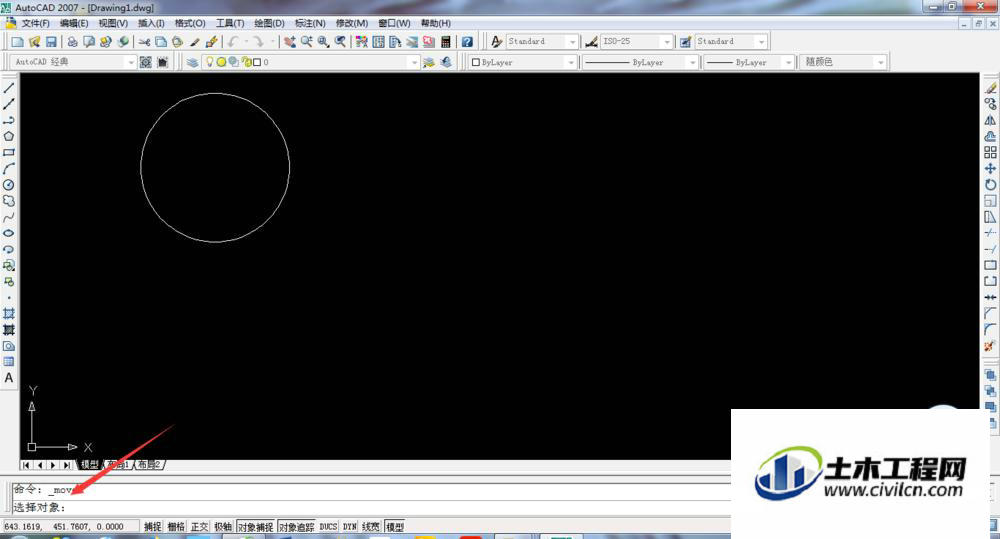The height and width of the screenshot is (539, 1000).
Task: Jump to first layout tab arrow
Action: [x=26, y=466]
